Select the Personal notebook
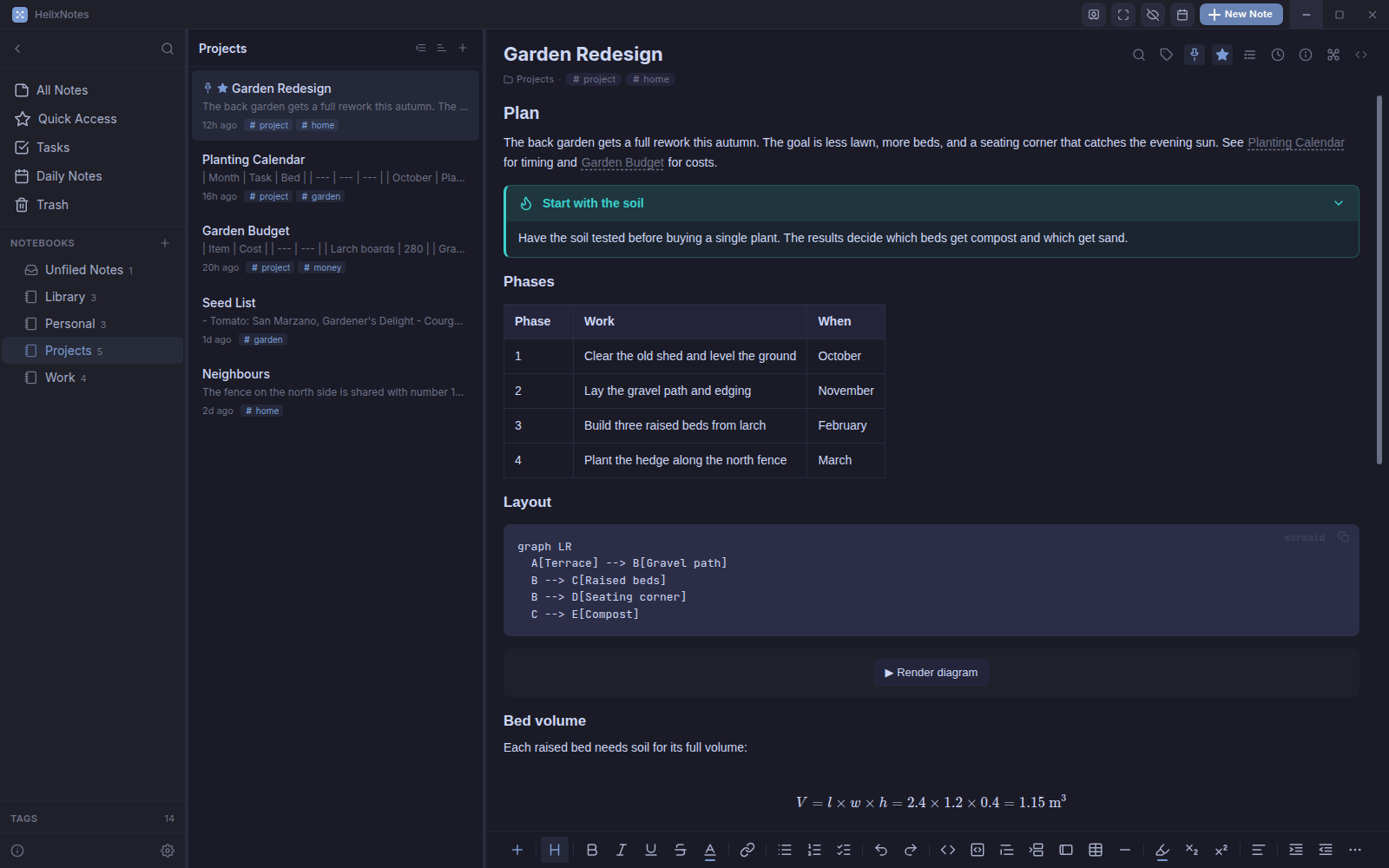Image resolution: width=1389 pixels, height=868 pixels. (92, 324)
